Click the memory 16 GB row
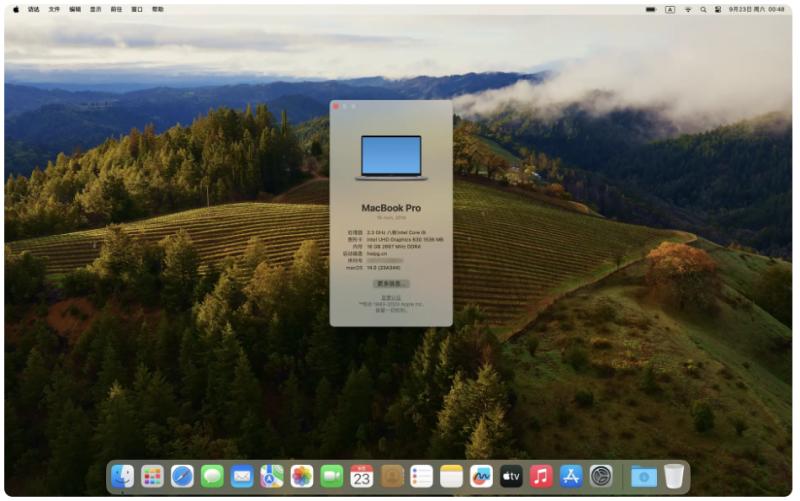 387,246
